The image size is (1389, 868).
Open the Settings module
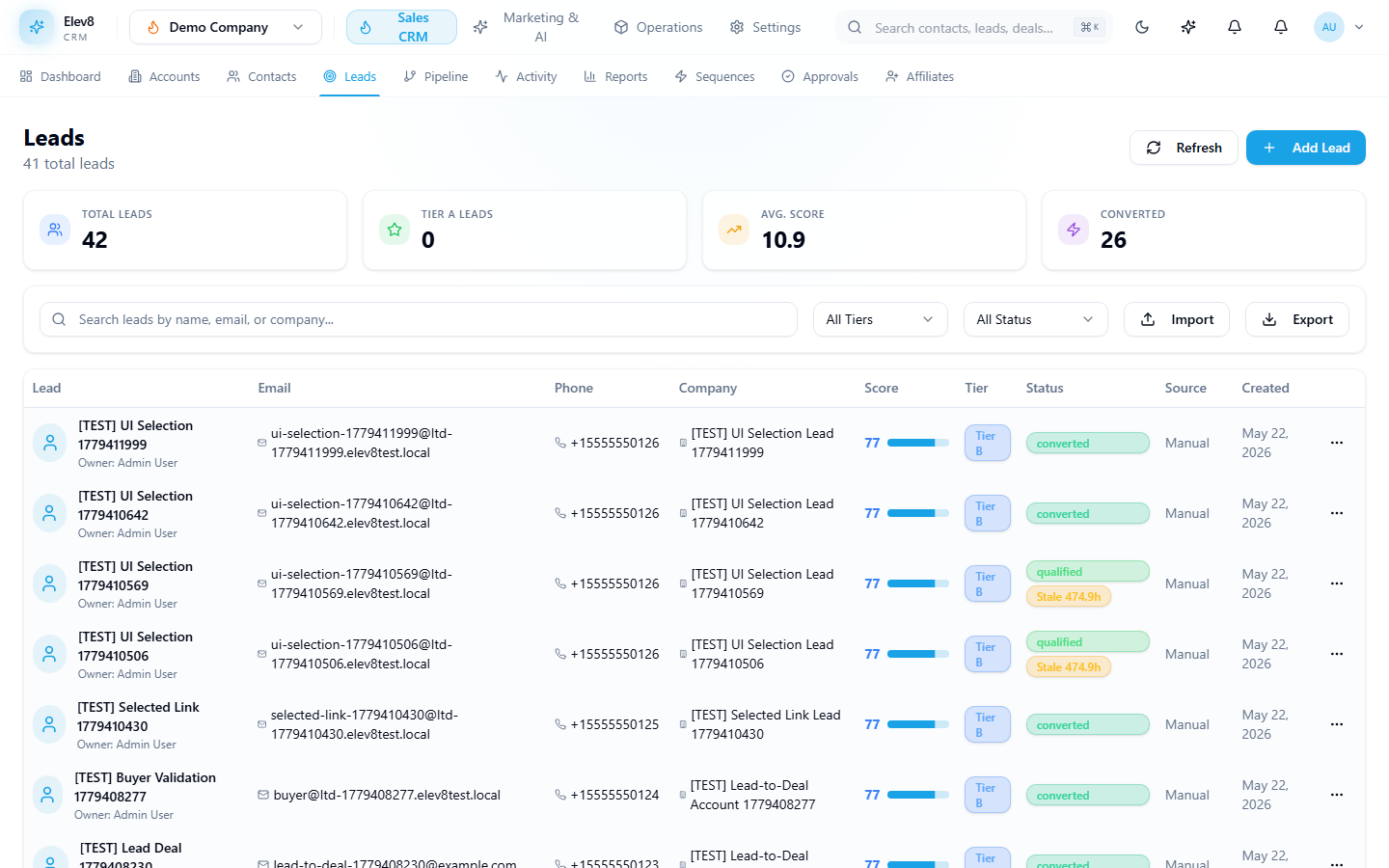[x=766, y=27]
